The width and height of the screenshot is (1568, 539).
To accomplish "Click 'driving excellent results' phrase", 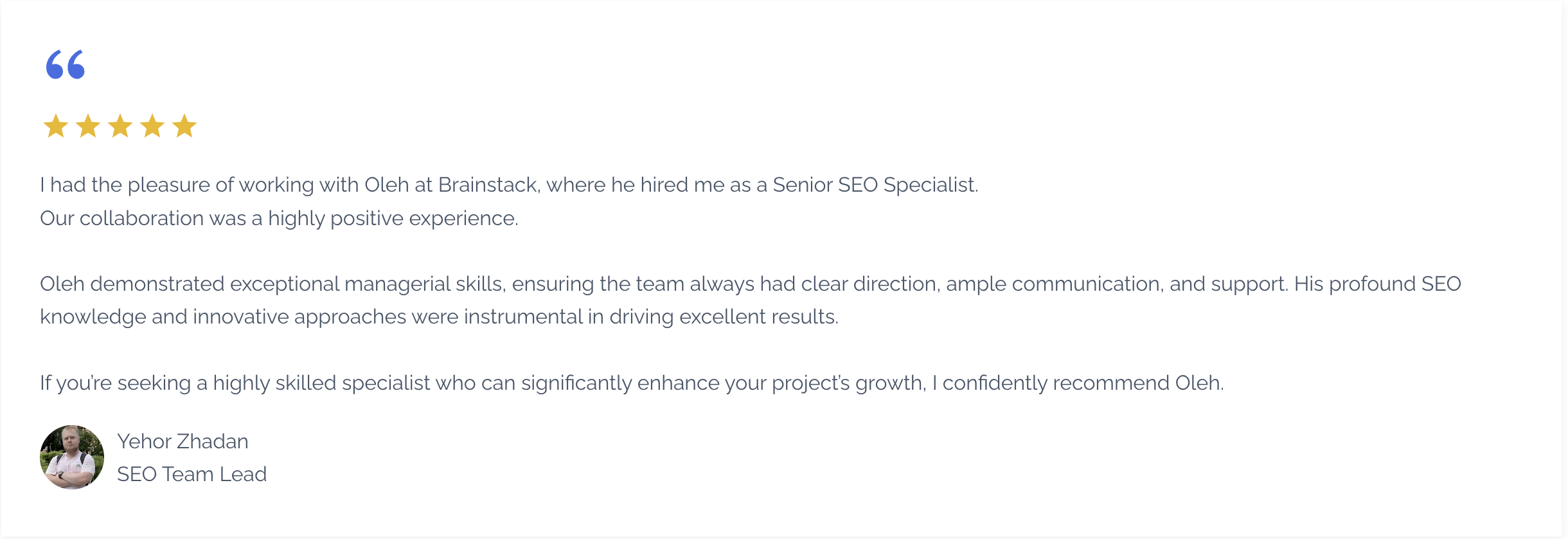I will [x=723, y=317].
